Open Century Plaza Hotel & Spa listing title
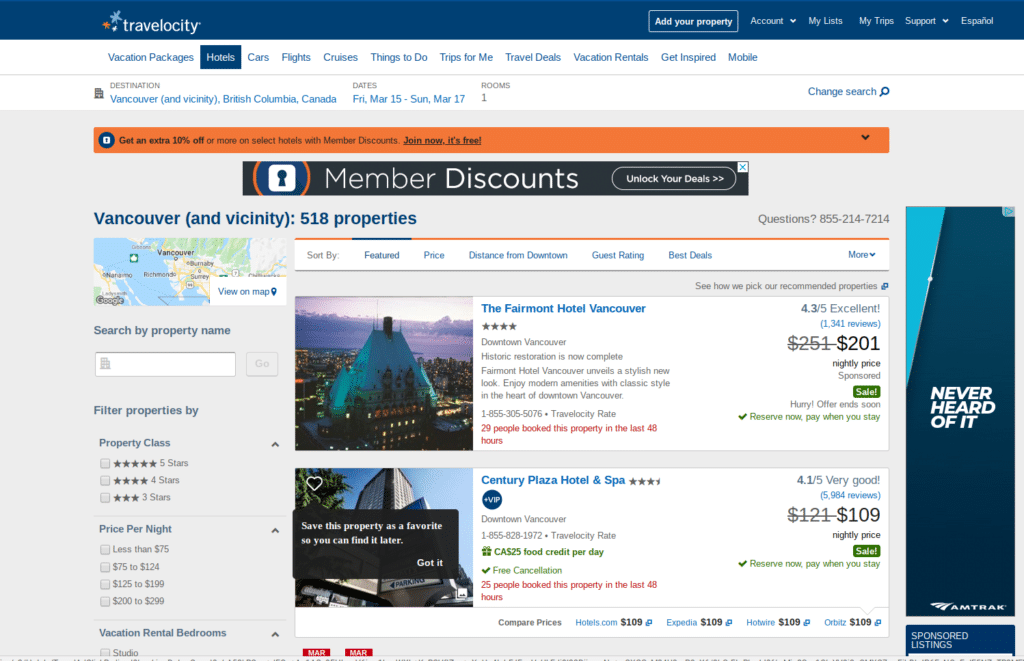The image size is (1024, 661). tap(553, 480)
